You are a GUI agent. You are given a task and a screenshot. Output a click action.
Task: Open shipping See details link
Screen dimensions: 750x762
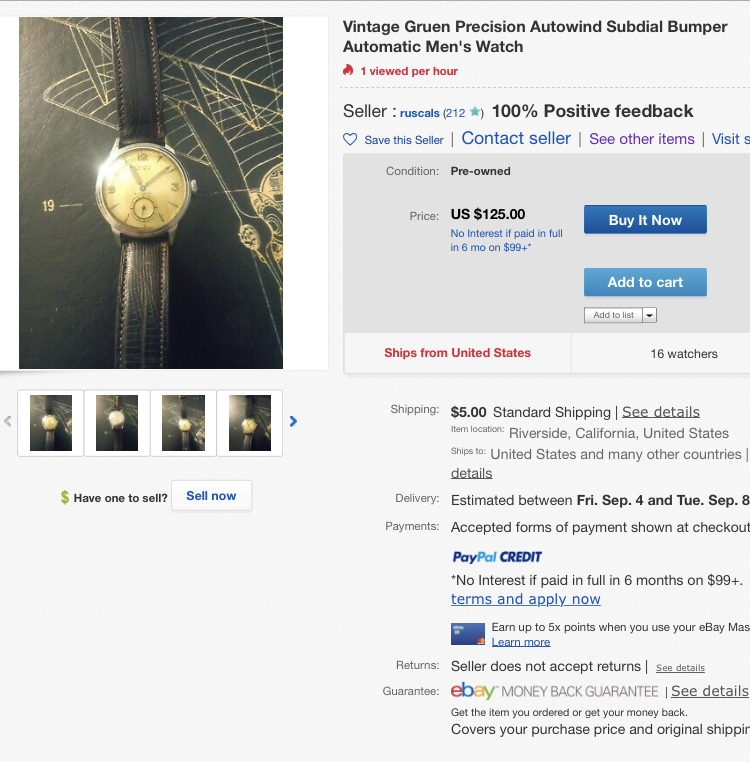[661, 412]
